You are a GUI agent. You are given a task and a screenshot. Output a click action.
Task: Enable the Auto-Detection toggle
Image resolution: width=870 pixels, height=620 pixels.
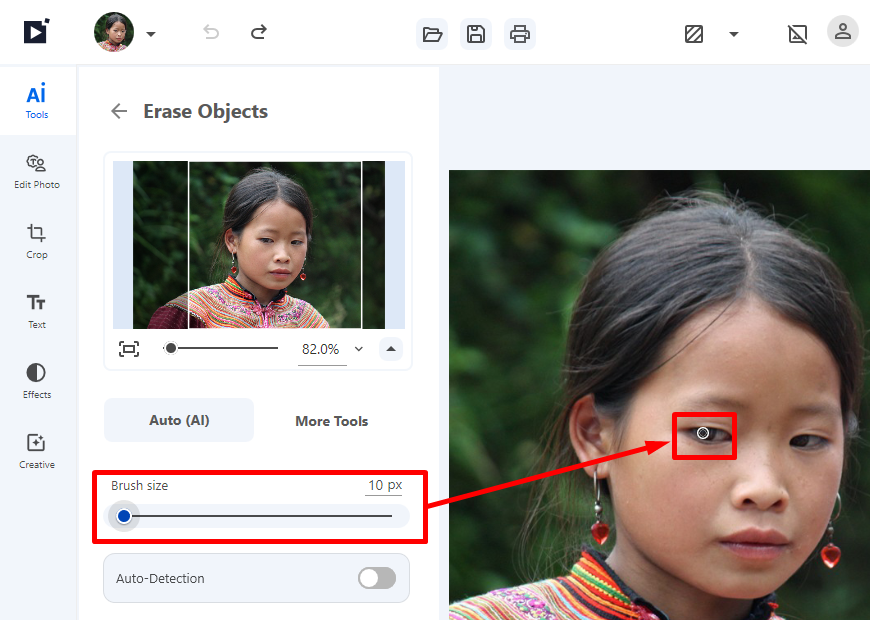pos(377,578)
